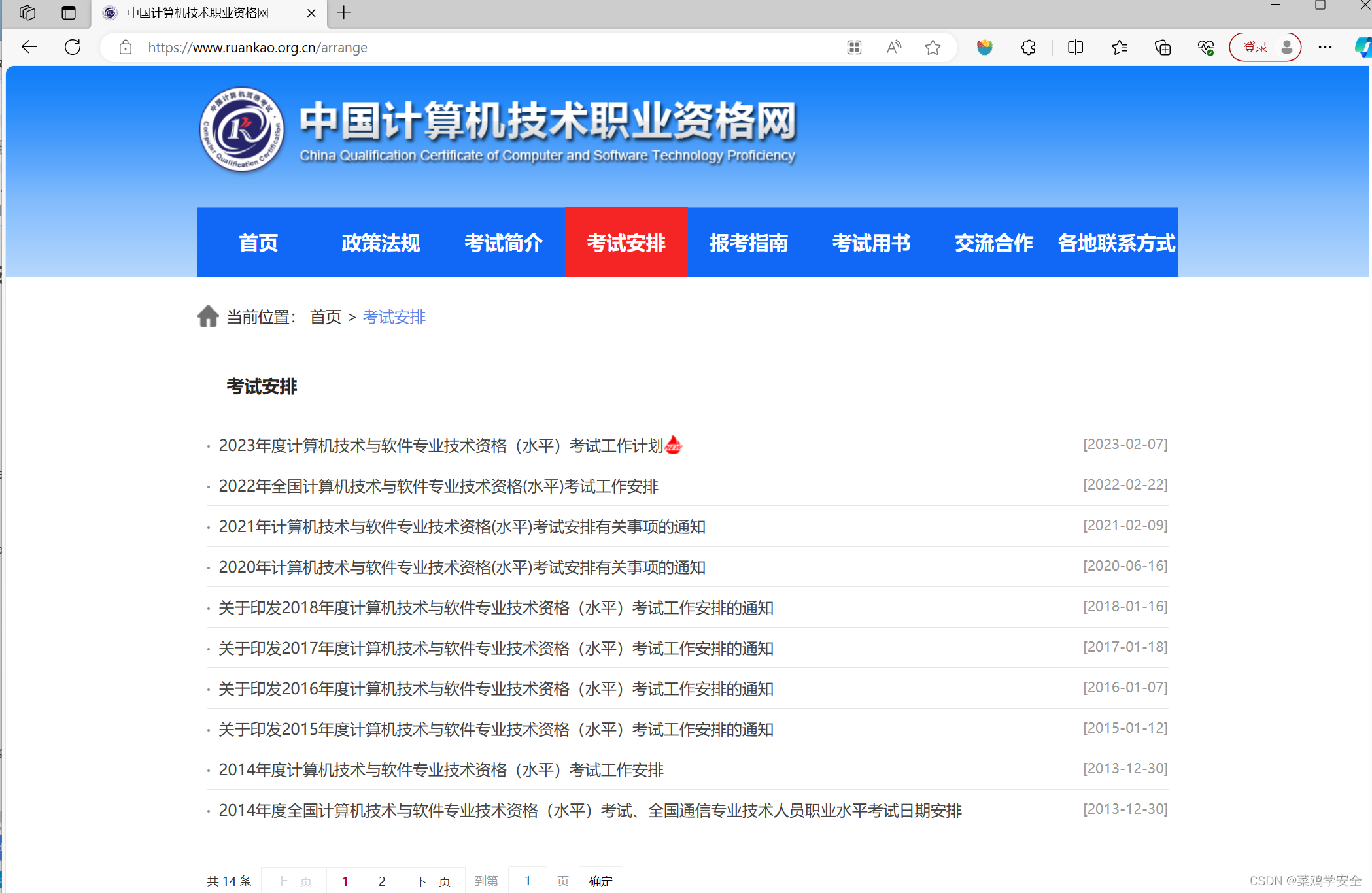This screenshot has height=893, width=1372.
Task: Open the 2014年度 考试工作安排 article
Action: pyautogui.click(x=441, y=770)
